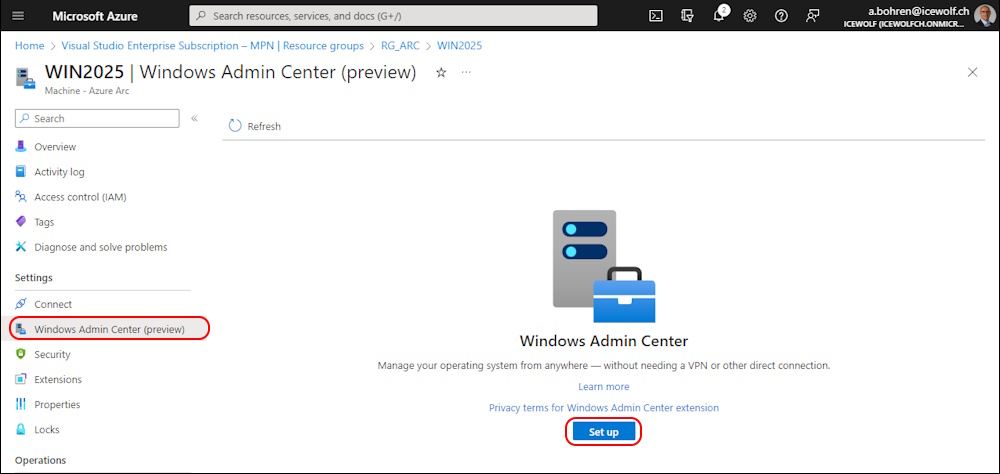Click the Windows Admin Center menu icon

click(21, 329)
